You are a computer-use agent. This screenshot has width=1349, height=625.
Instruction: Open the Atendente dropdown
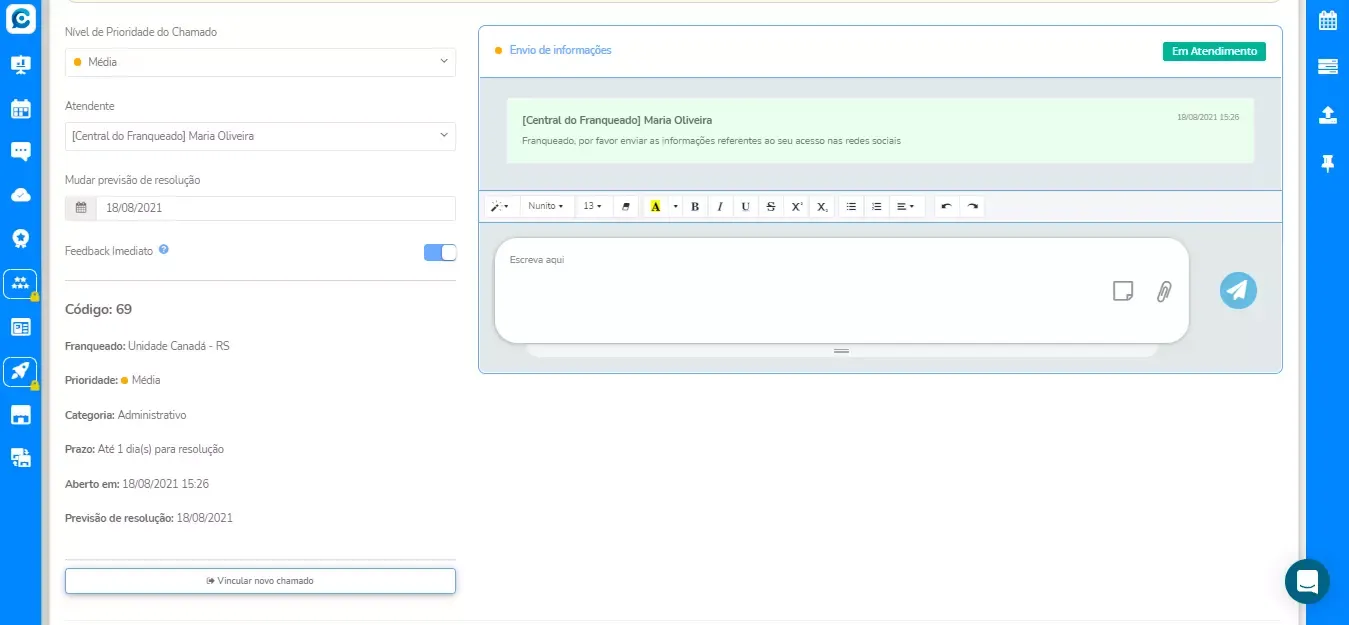(x=260, y=136)
